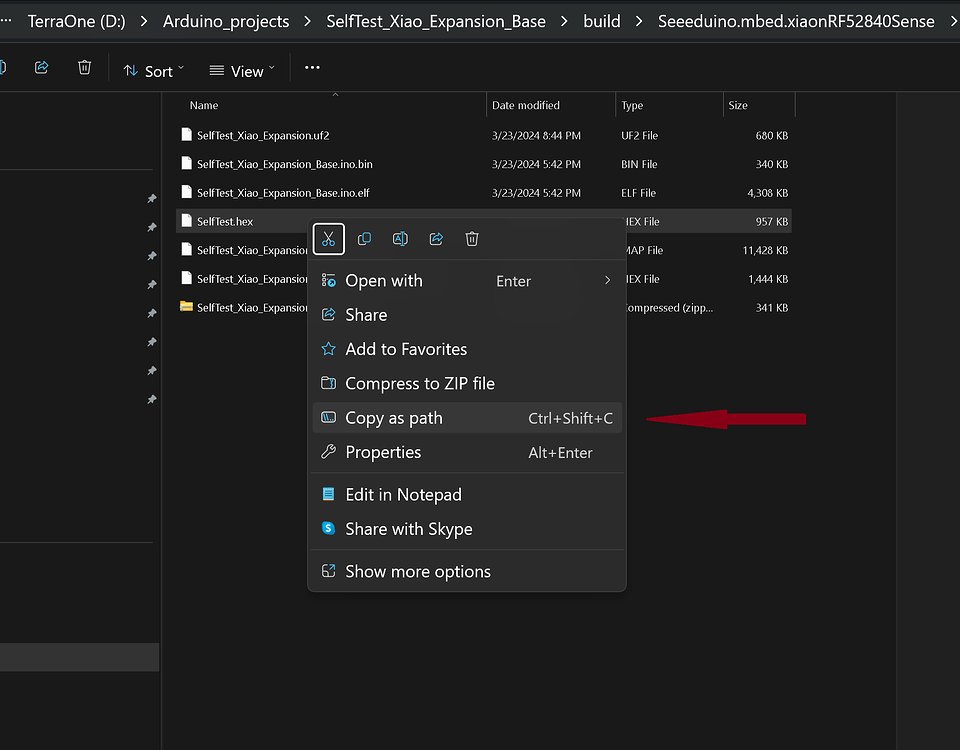Image resolution: width=960 pixels, height=750 pixels.
Task: Select Share in the context menu
Action: (467, 315)
